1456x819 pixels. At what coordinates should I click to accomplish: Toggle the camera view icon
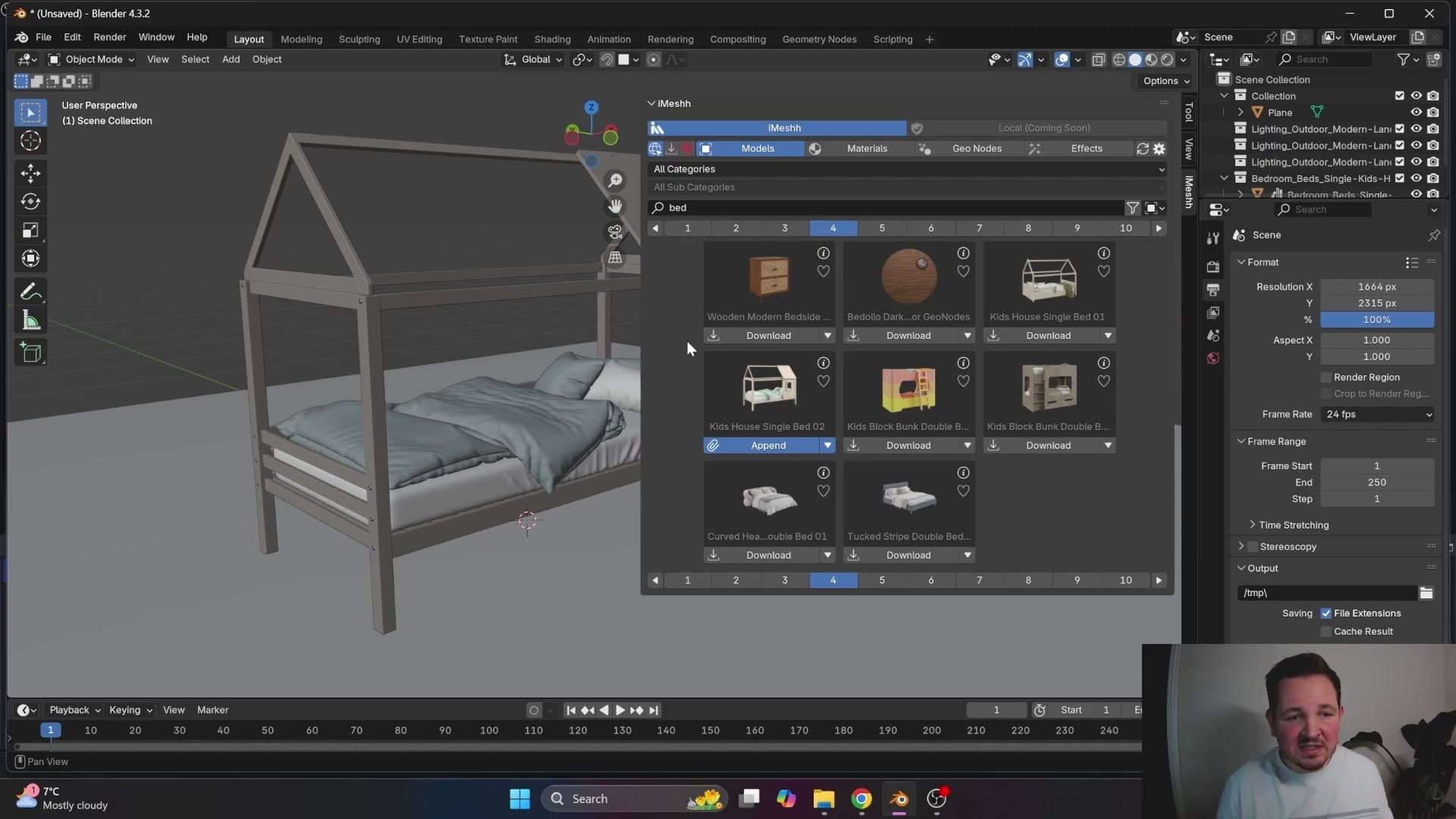[615, 232]
